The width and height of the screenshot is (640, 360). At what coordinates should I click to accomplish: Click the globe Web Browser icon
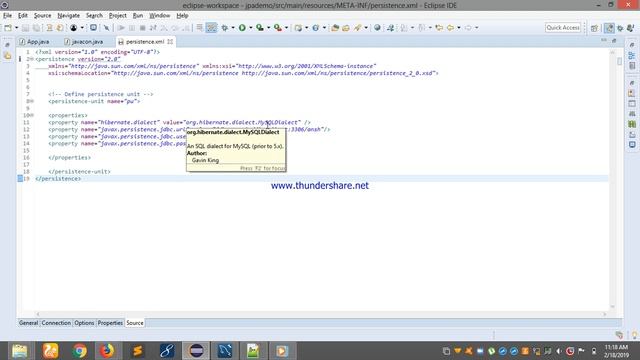pos(377,28)
